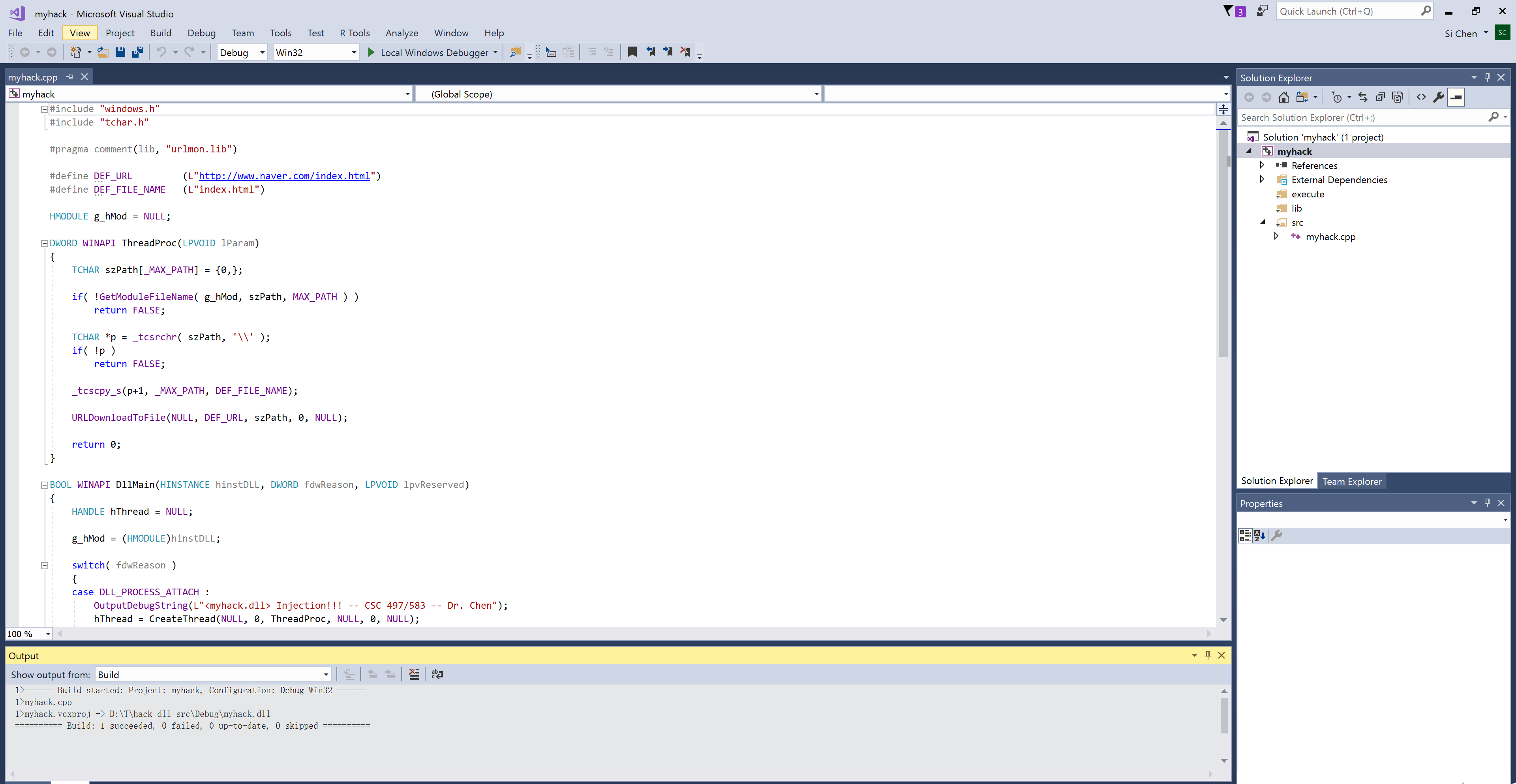Select the execute folder in Solution Explorer
The height and width of the screenshot is (784, 1516).
tap(1308, 194)
